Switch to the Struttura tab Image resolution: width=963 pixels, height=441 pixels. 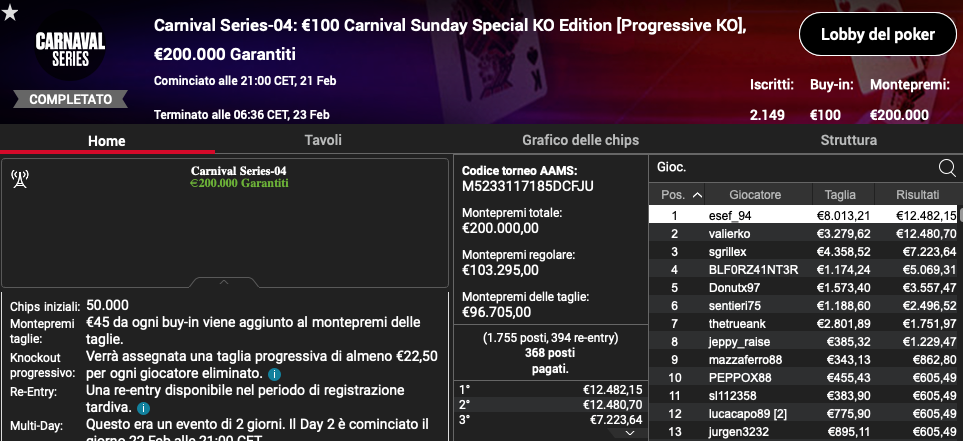pos(848,140)
